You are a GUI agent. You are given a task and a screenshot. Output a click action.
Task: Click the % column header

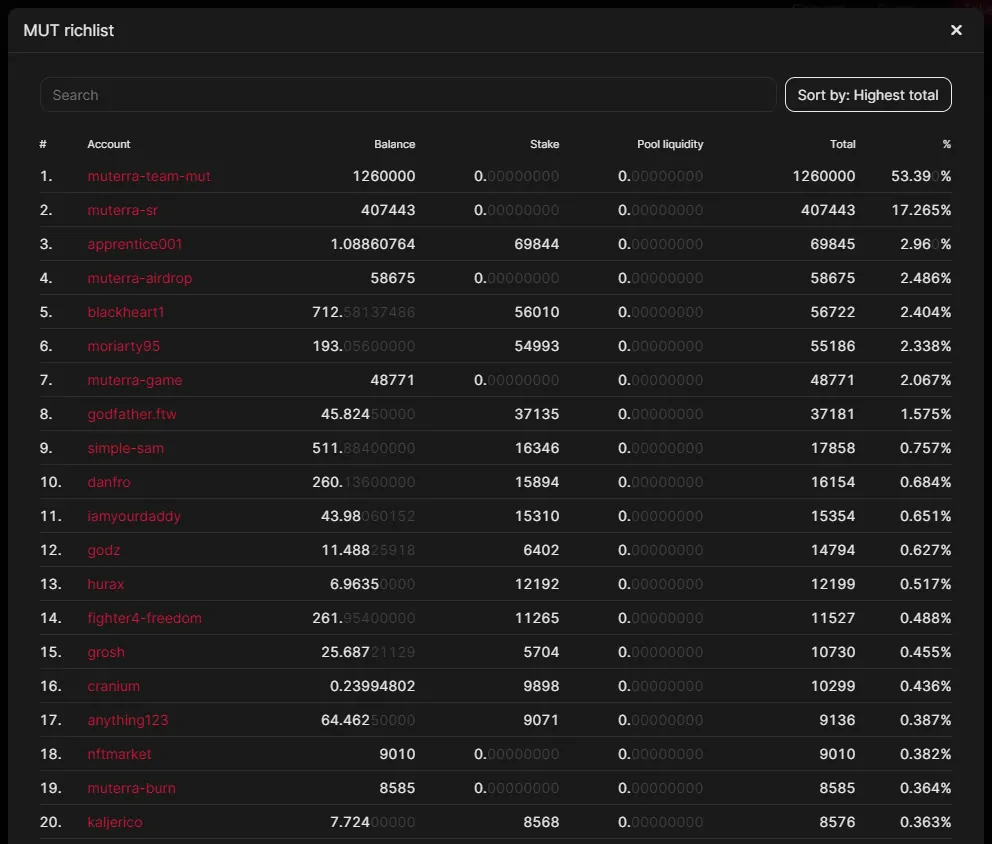coord(946,144)
